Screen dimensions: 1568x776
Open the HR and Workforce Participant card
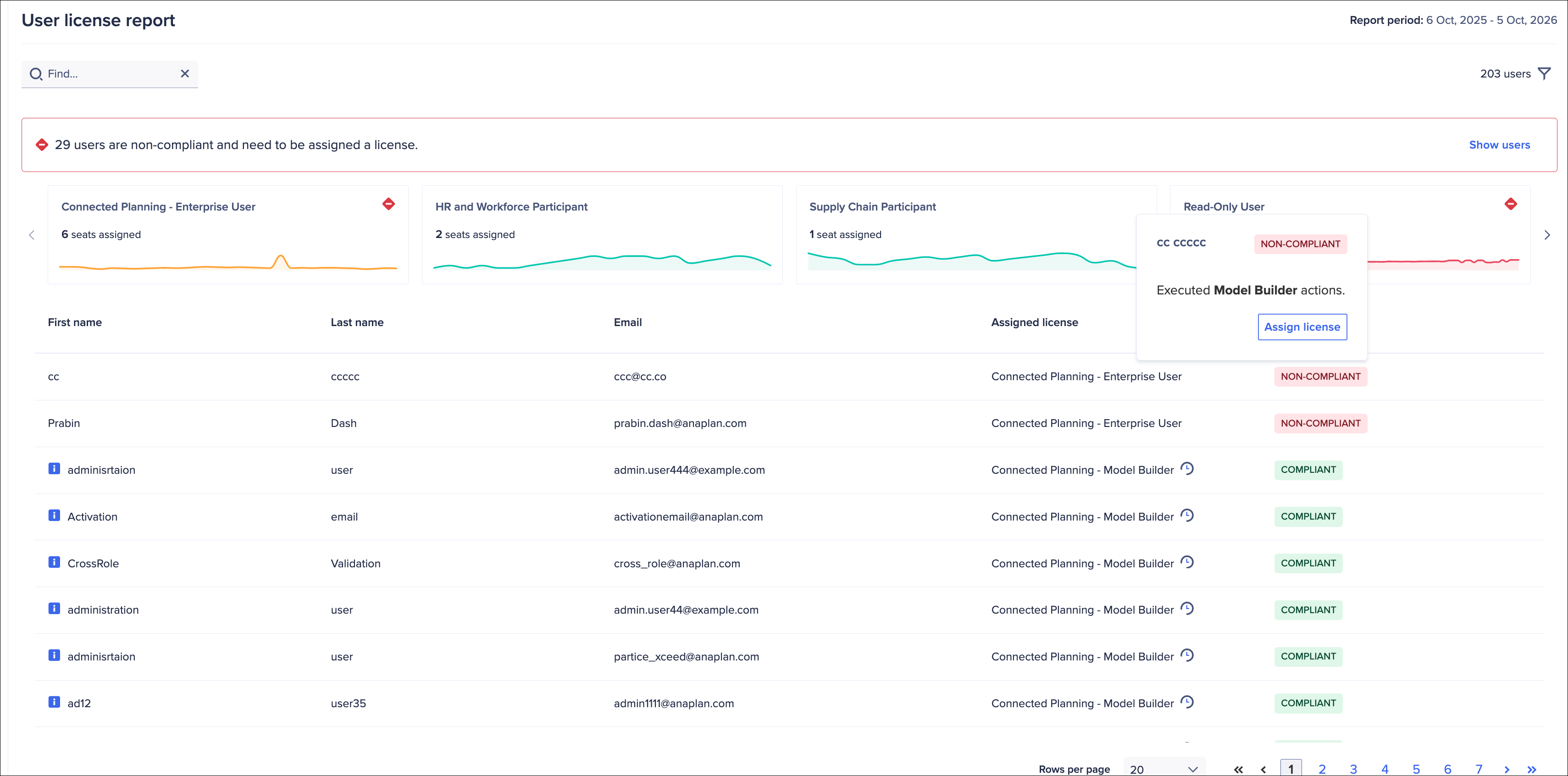click(x=602, y=235)
